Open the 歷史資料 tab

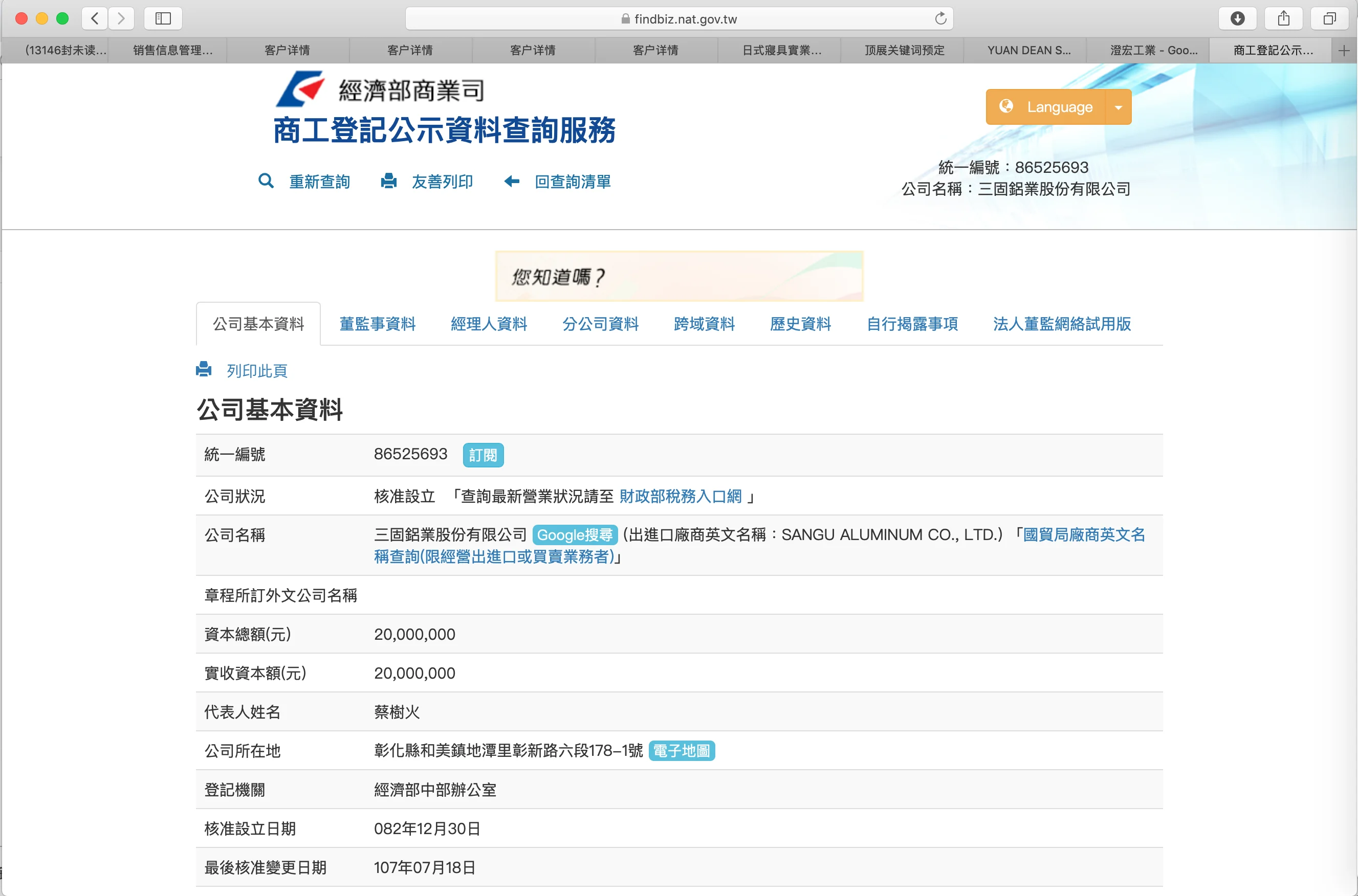(800, 324)
